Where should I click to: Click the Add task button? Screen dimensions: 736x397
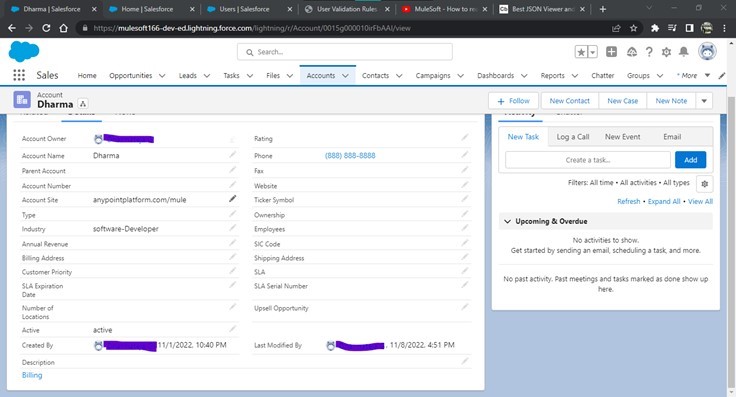pos(690,160)
